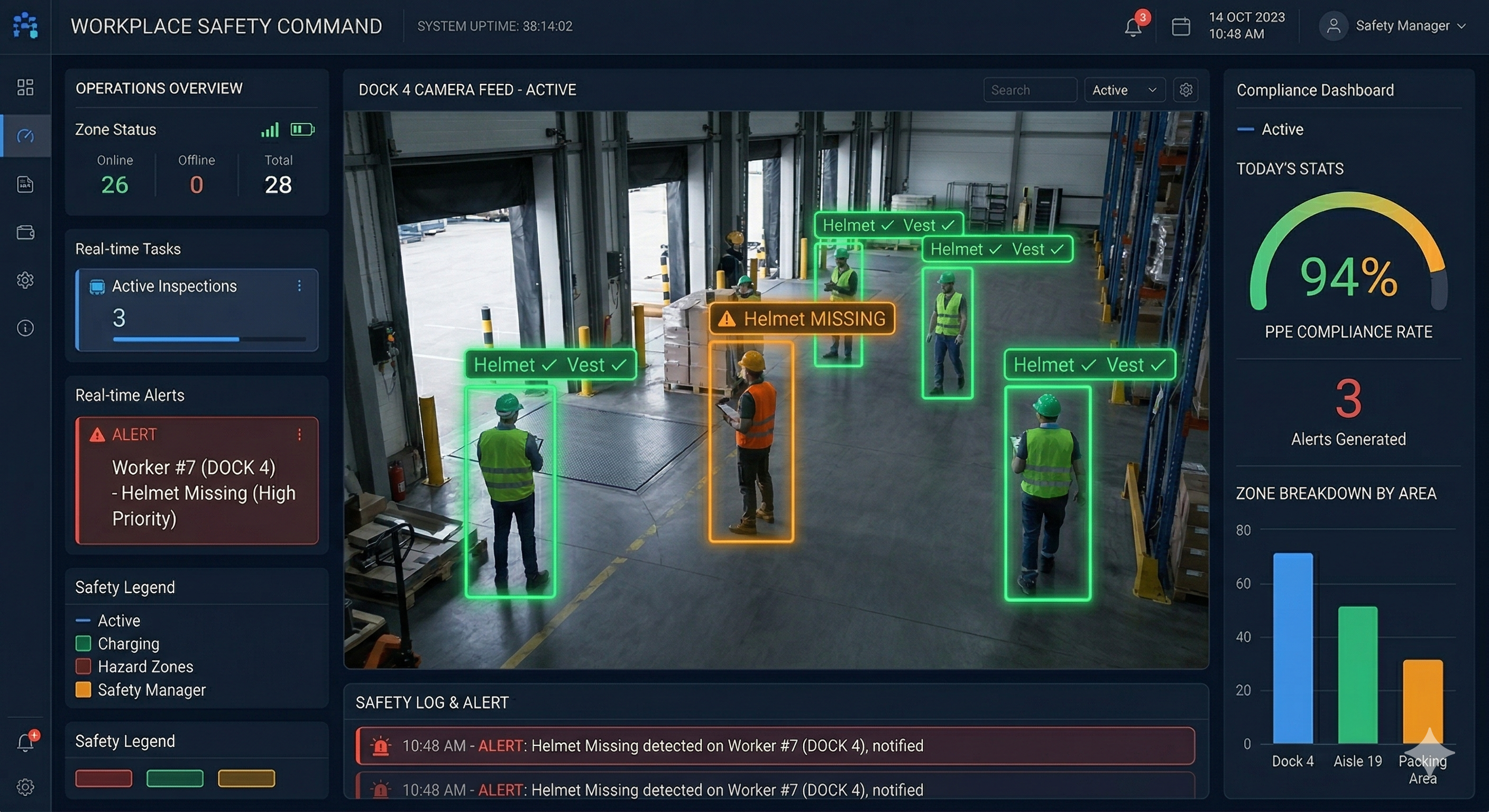1489x812 pixels.
Task: Click the calendar icon next to notifications
Action: (x=1181, y=26)
